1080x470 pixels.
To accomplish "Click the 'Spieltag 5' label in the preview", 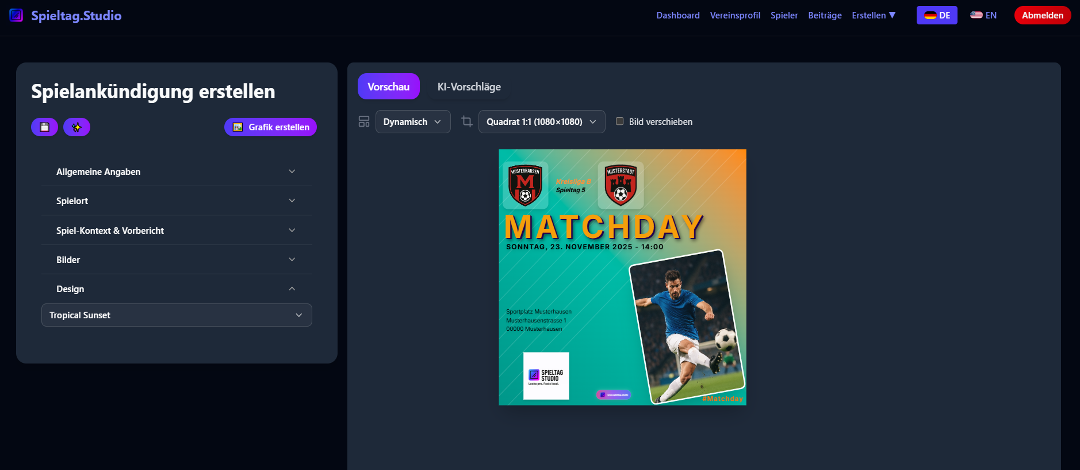I will point(570,190).
